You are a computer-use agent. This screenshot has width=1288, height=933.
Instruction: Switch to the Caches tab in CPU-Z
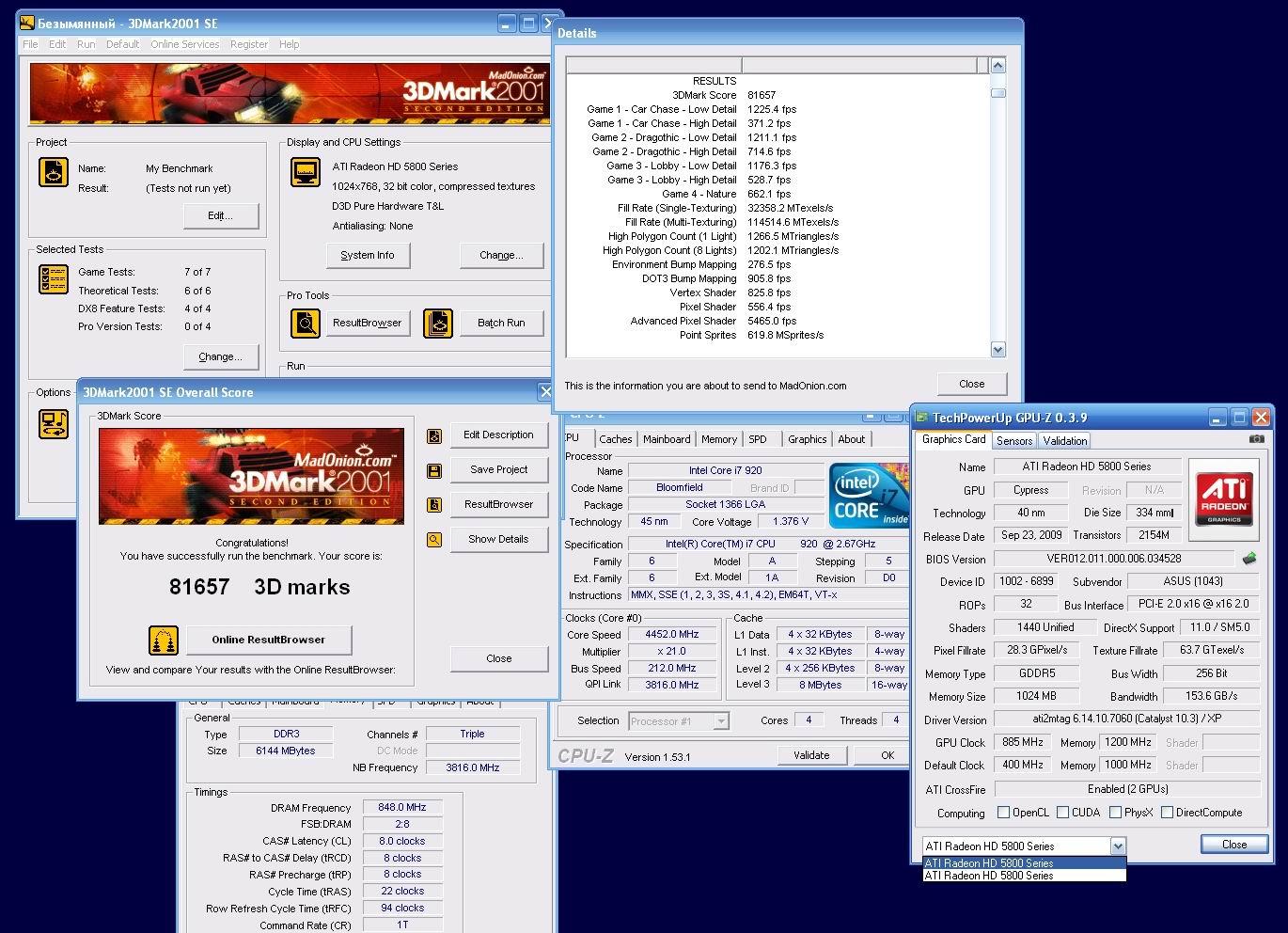[x=615, y=439]
